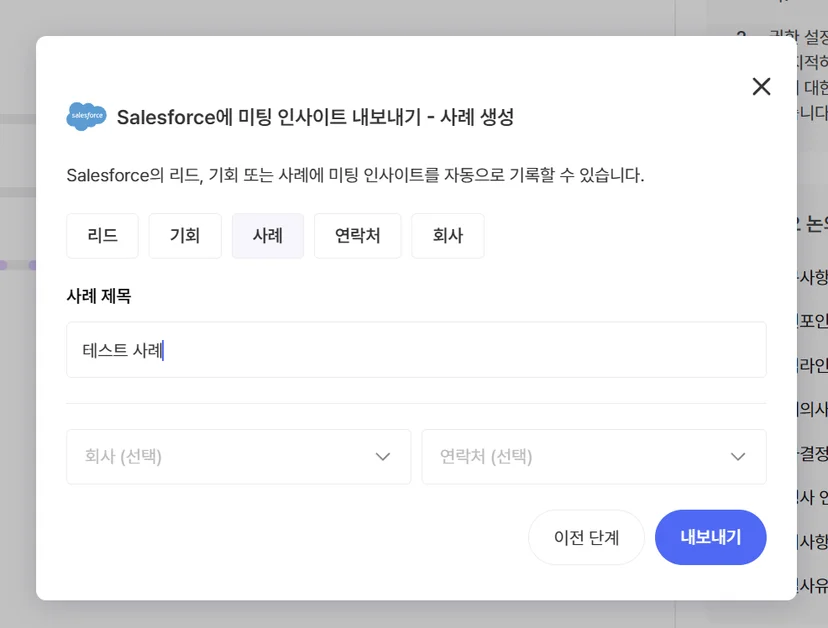This screenshot has height=628, width=828.
Task: Open the 연락처 (선택) dropdown
Action: point(594,456)
